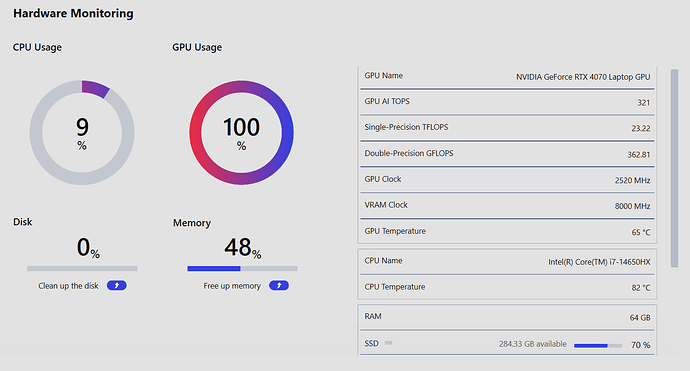This screenshot has height=371, width=690.
Task: Click the 65 °C GPU temperature value
Action: click(641, 232)
